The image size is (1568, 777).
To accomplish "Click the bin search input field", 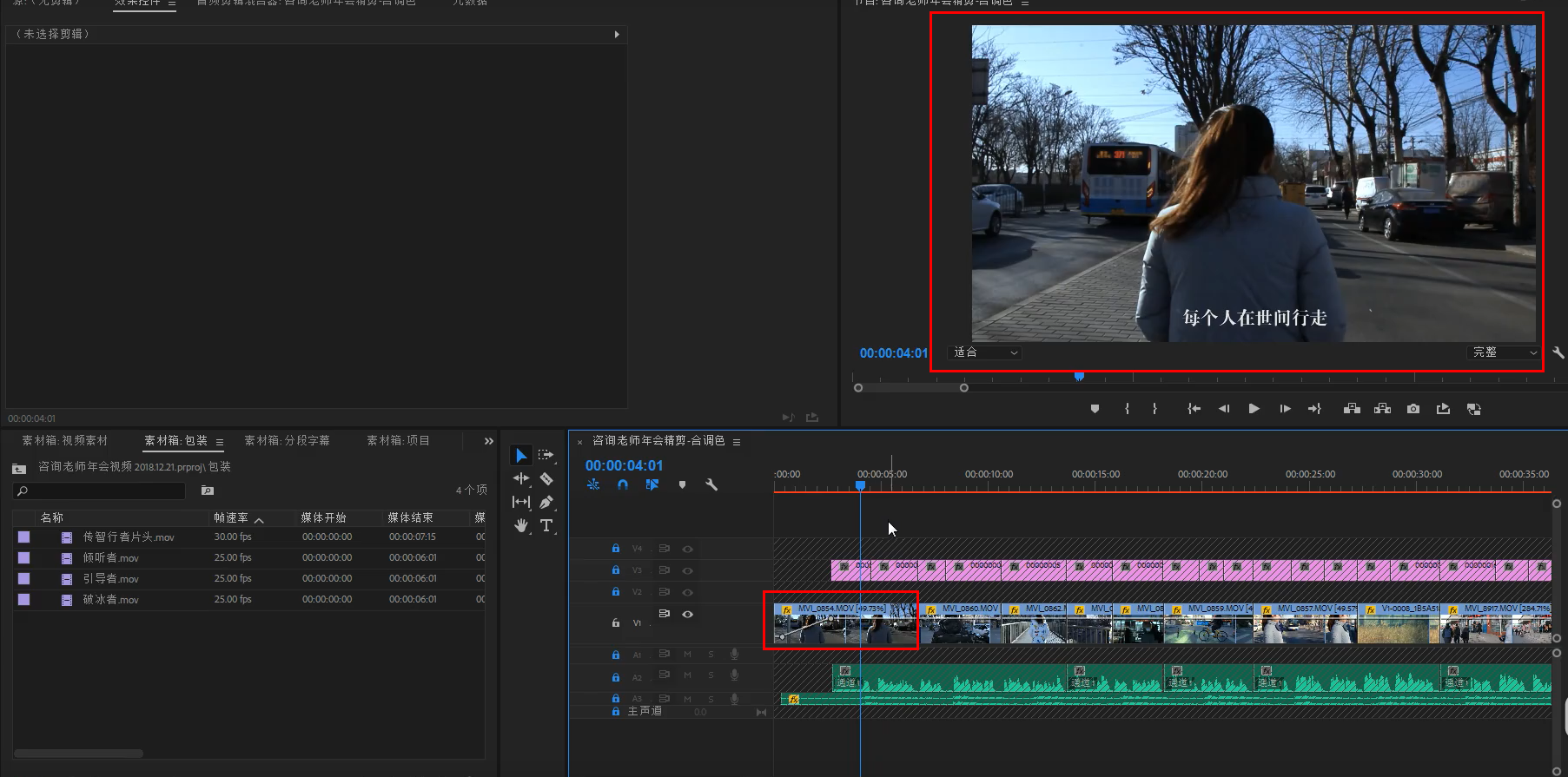I will tap(99, 491).
